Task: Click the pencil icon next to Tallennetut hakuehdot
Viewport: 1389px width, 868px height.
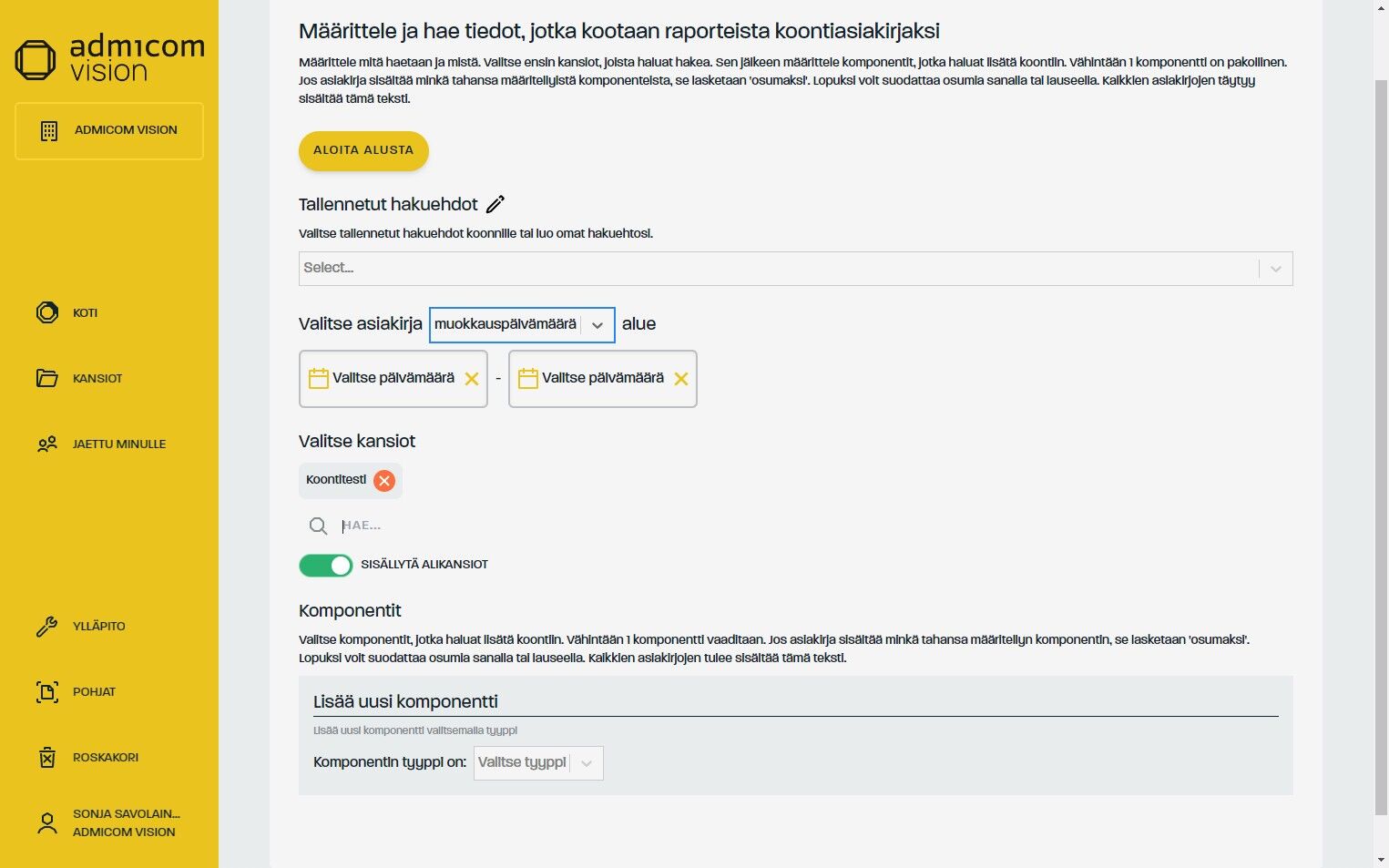Action: (x=495, y=204)
